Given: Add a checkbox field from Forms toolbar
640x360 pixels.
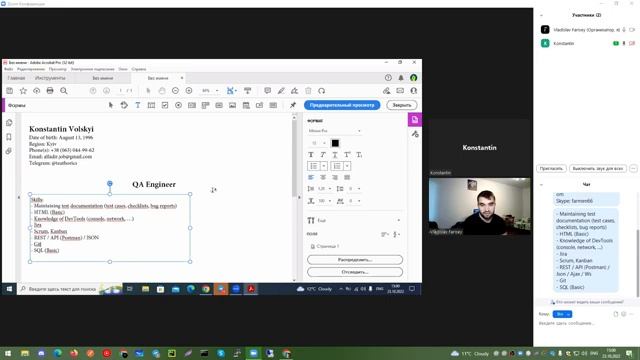Looking at the screenshot, I should [165, 105].
